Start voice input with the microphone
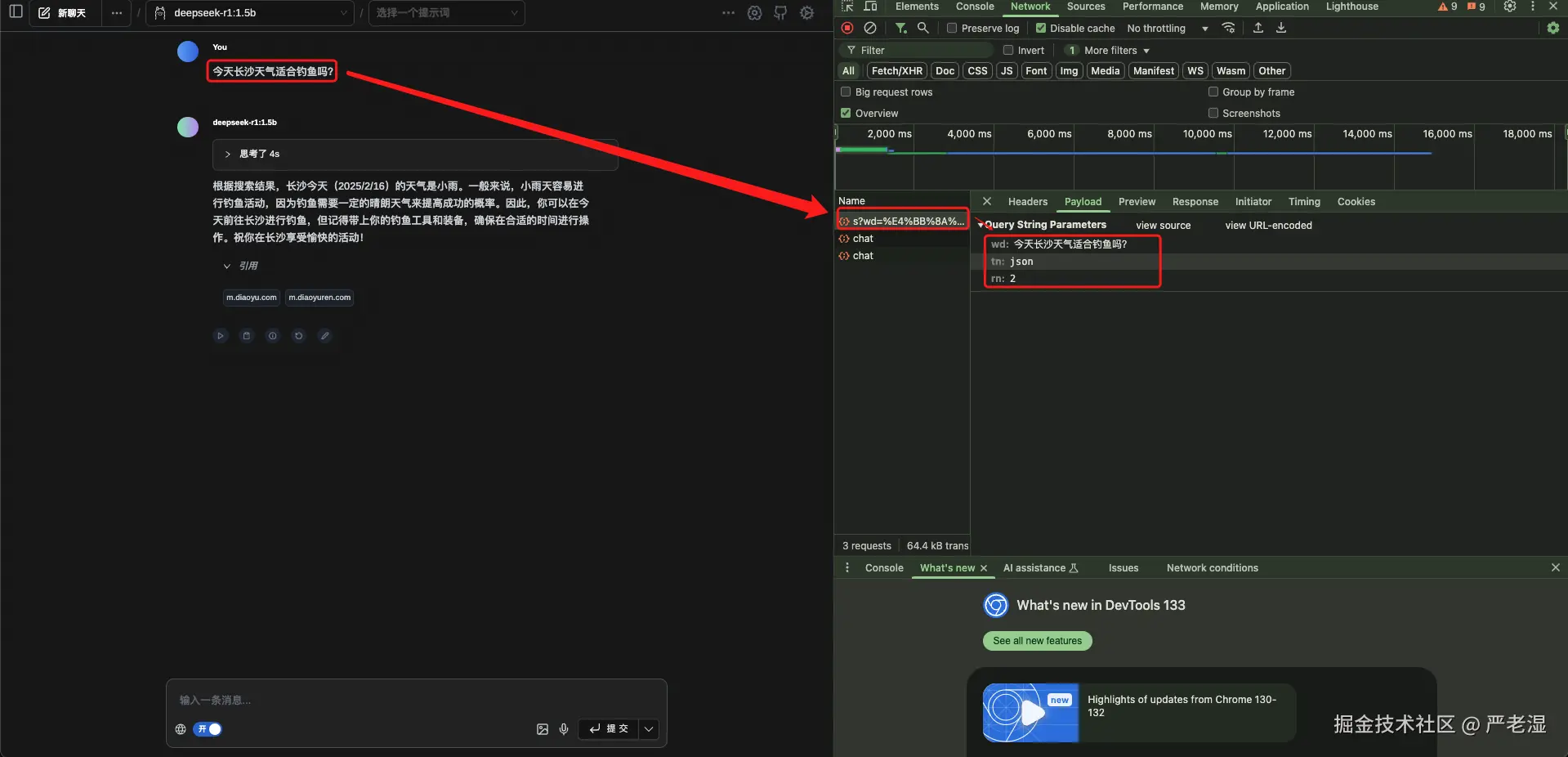Viewport: 1568px width, 757px height. [564, 729]
